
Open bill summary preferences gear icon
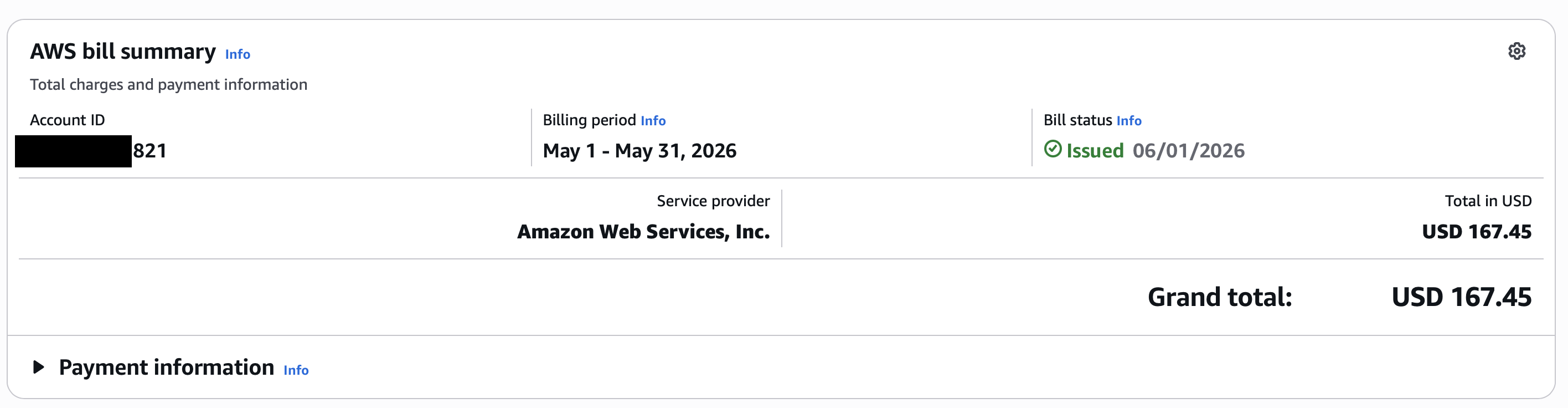[1517, 51]
